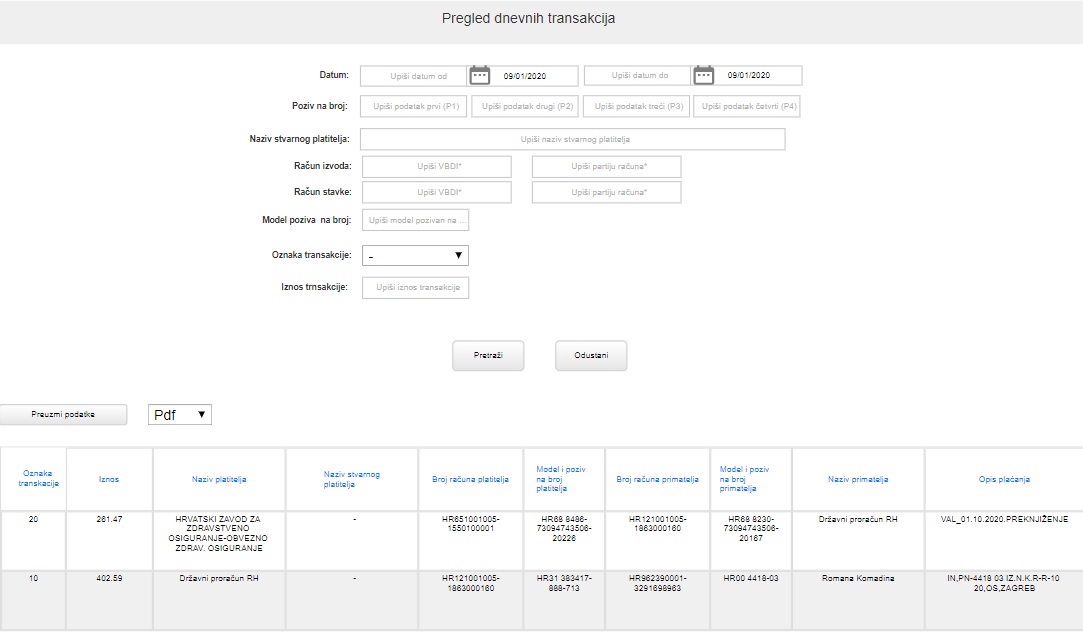The width and height of the screenshot is (1083, 633).
Task: Click Račun stavke partija računa input
Action: [x=606, y=192]
